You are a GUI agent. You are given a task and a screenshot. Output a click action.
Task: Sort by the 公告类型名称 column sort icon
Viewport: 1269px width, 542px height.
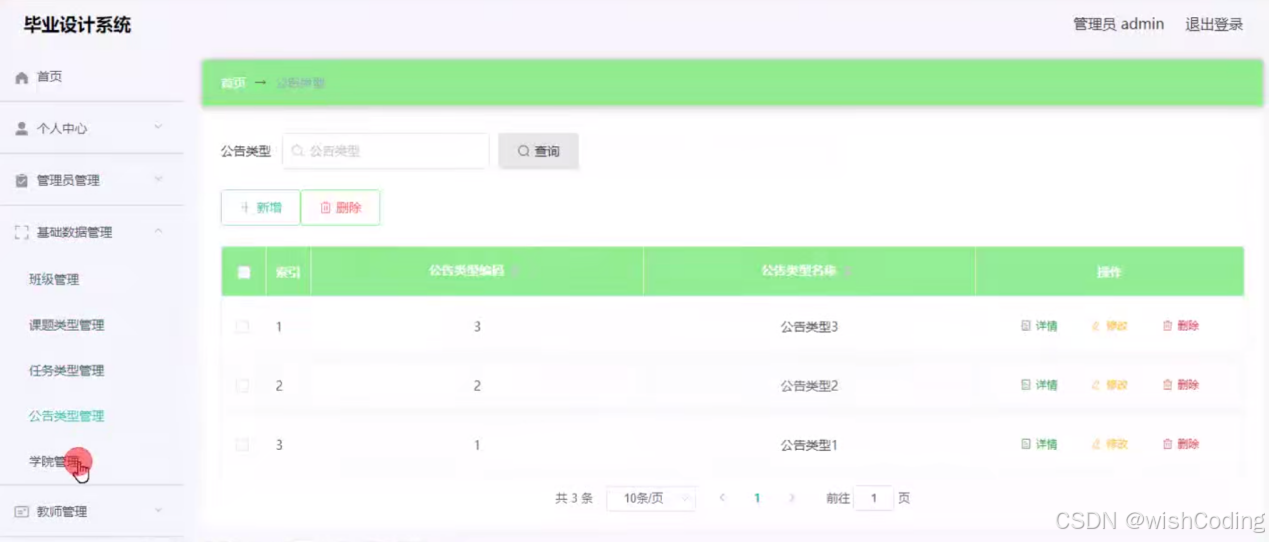[848, 272]
